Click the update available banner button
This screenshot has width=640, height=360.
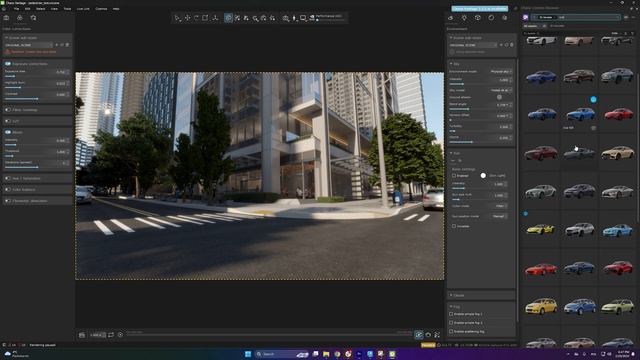480,8
